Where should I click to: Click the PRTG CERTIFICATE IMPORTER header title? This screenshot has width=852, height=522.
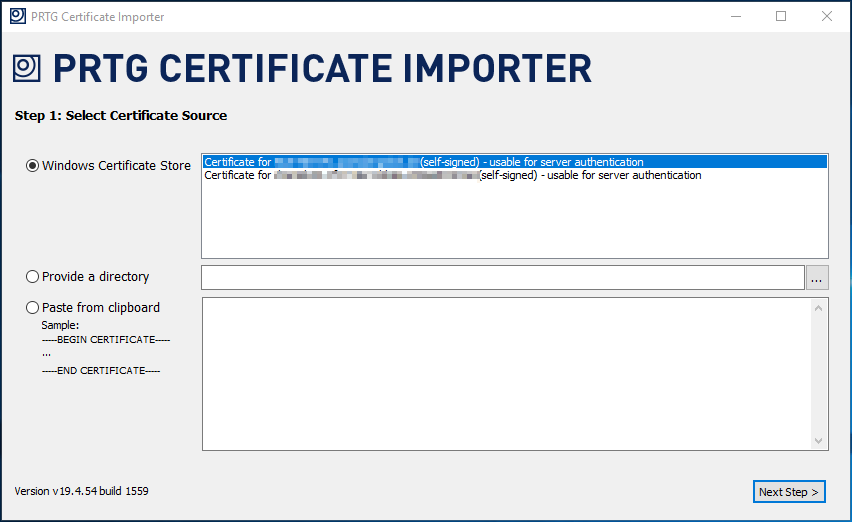(x=322, y=68)
